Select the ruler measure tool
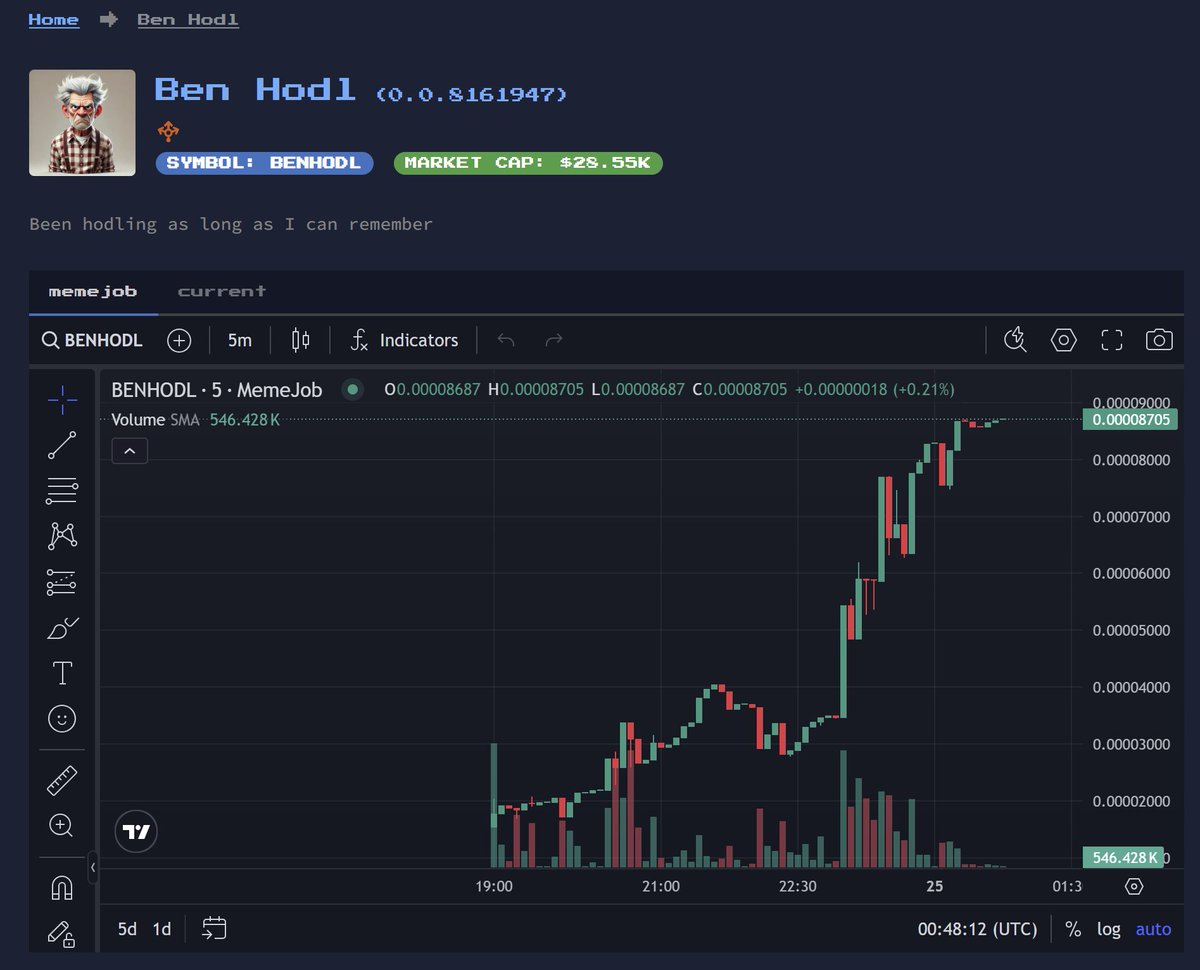 (62, 780)
